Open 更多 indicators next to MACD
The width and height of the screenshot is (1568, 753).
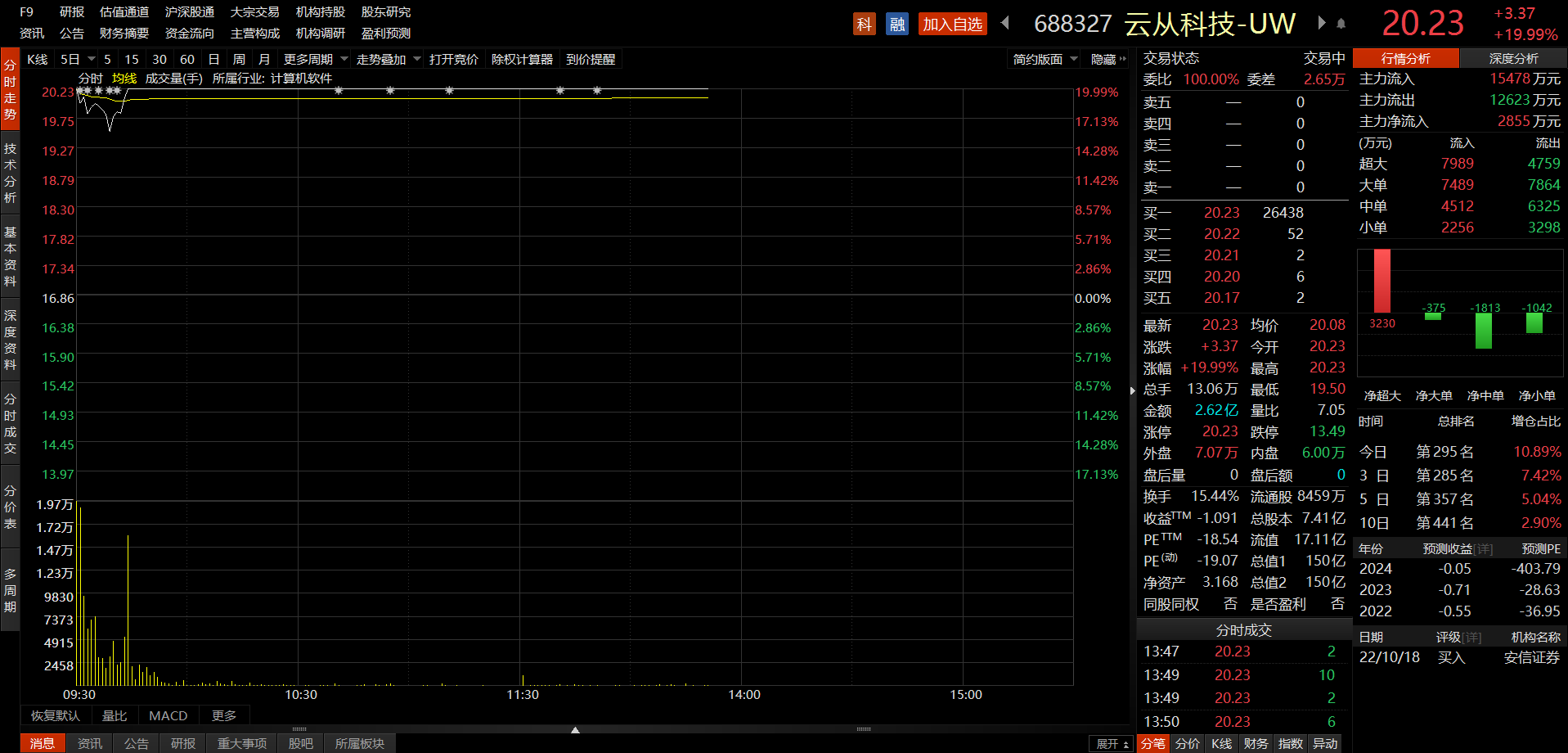click(224, 715)
